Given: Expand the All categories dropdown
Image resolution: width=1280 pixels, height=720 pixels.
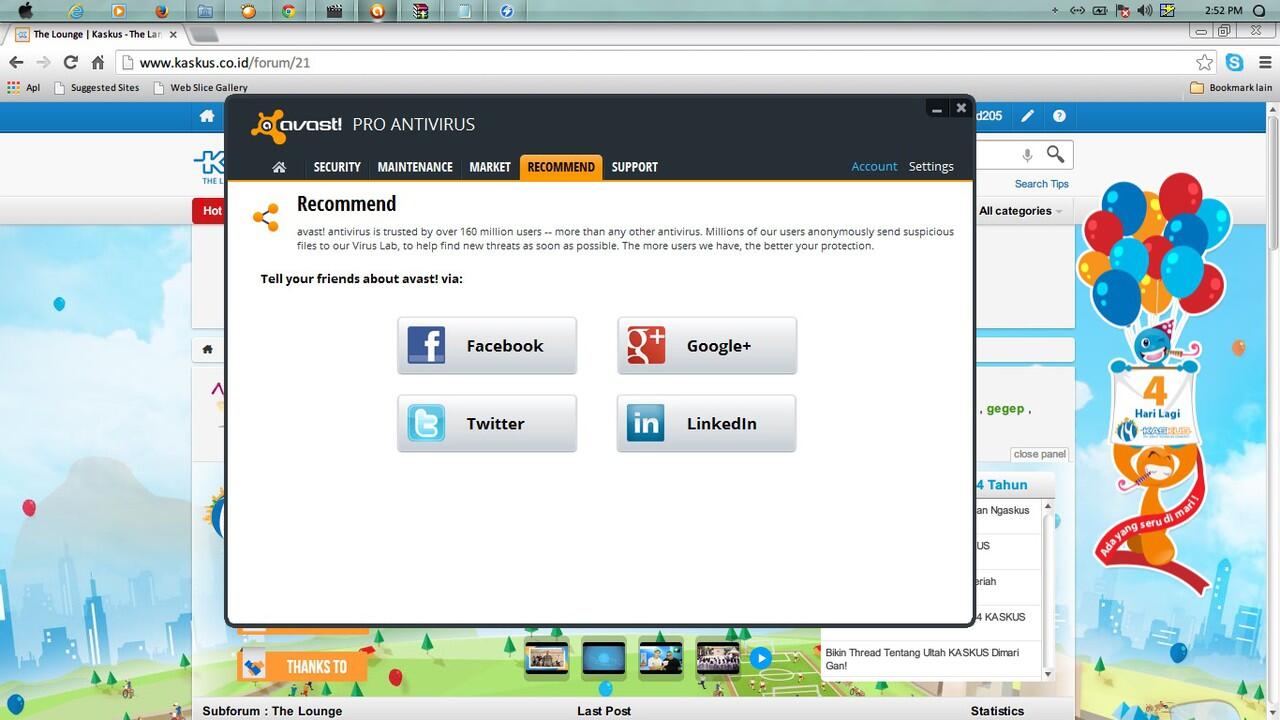Looking at the screenshot, I should 1020,211.
